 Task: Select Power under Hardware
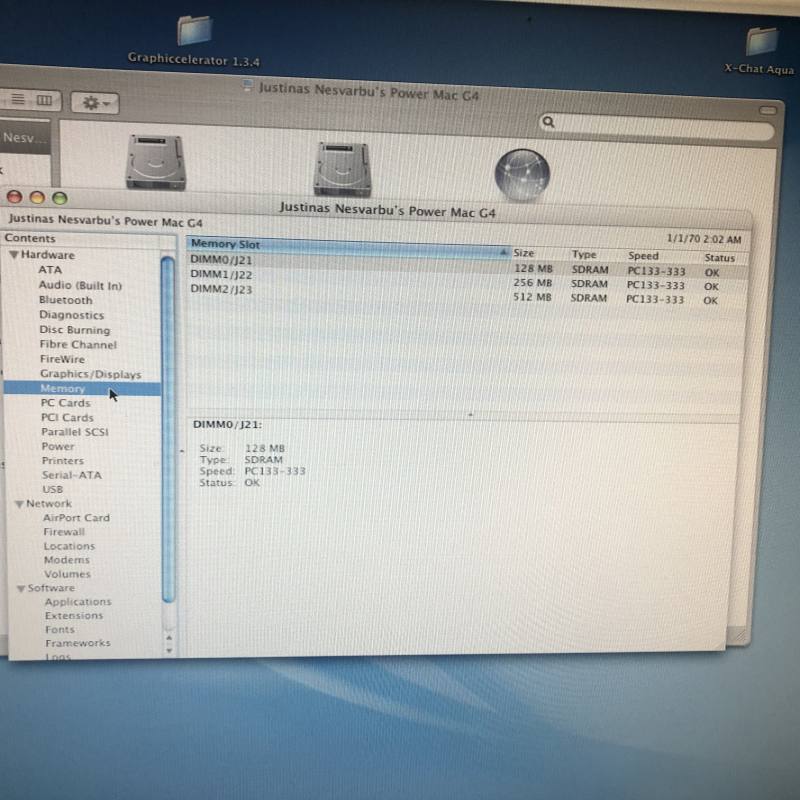point(58,446)
